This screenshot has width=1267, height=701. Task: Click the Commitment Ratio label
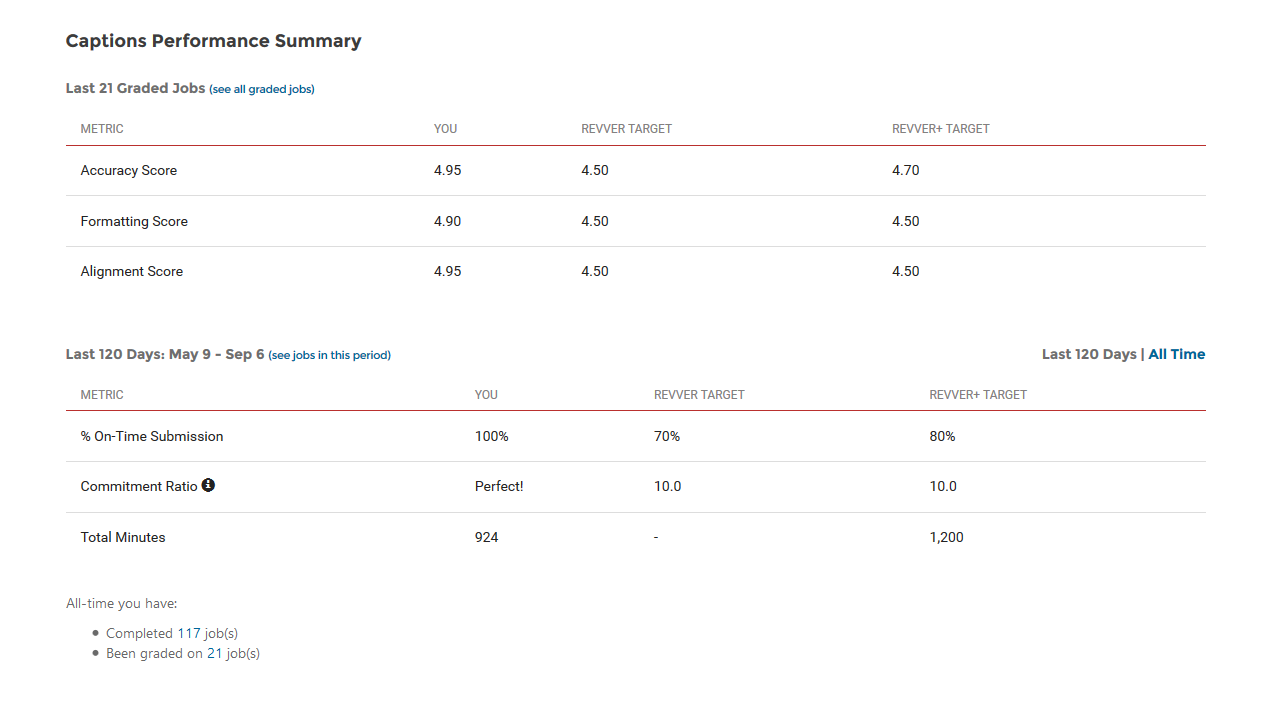(139, 486)
